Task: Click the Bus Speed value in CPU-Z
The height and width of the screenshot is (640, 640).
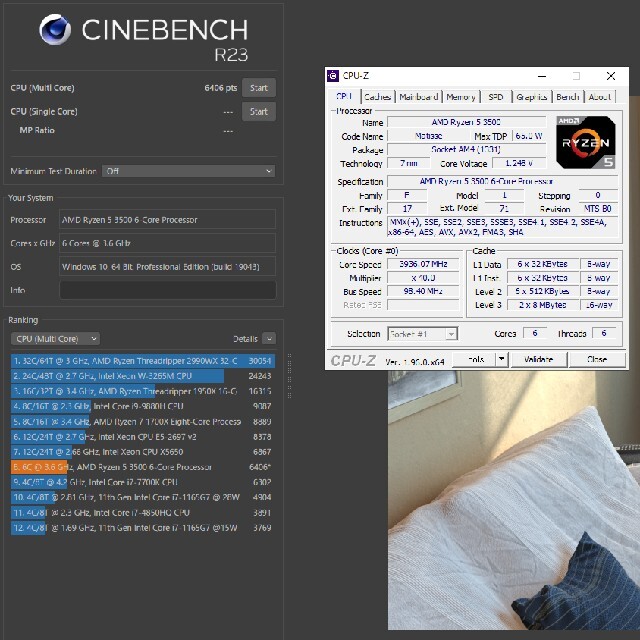Action: coord(423,291)
